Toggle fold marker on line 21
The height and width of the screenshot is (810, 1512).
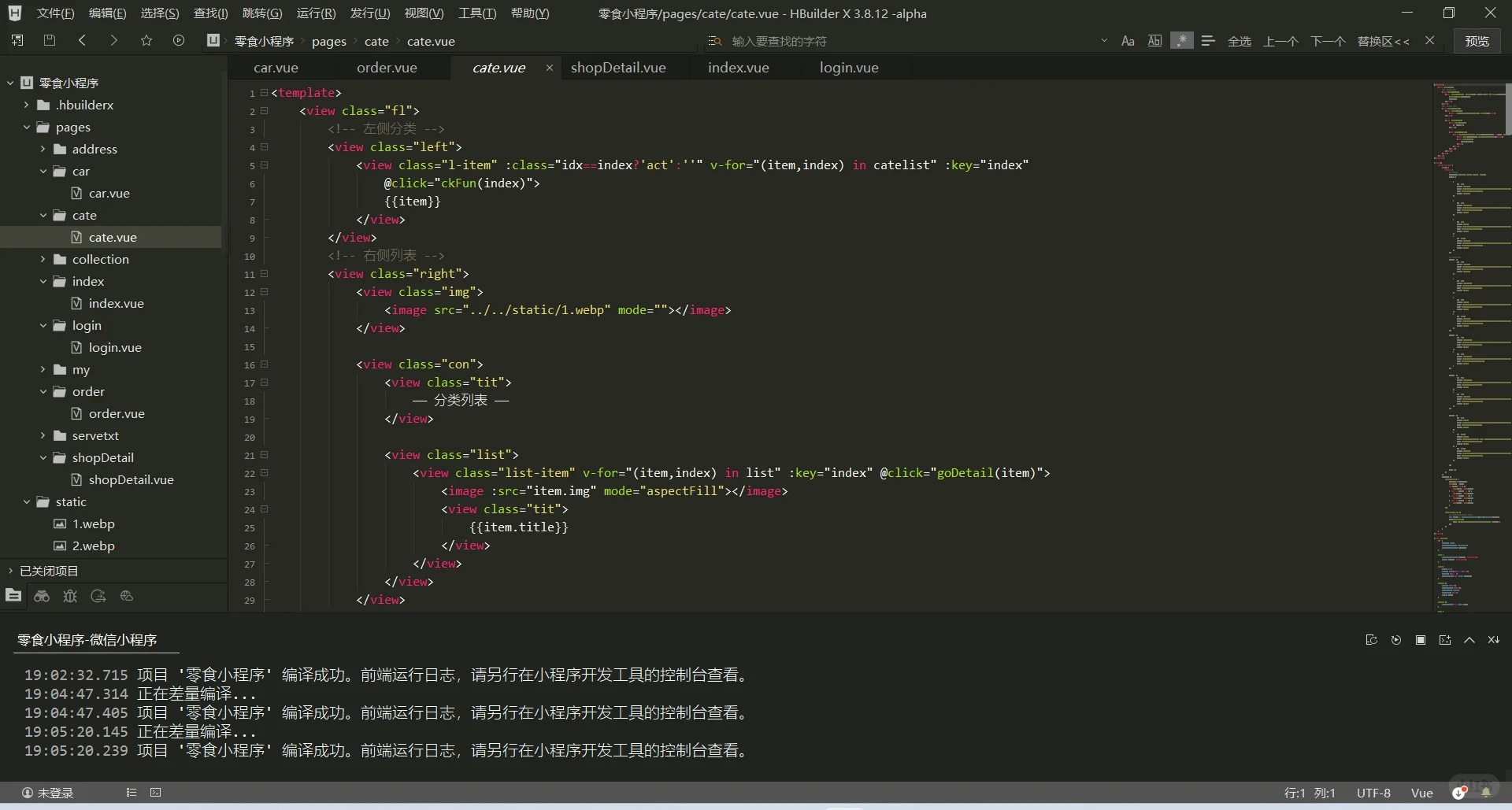[265, 455]
